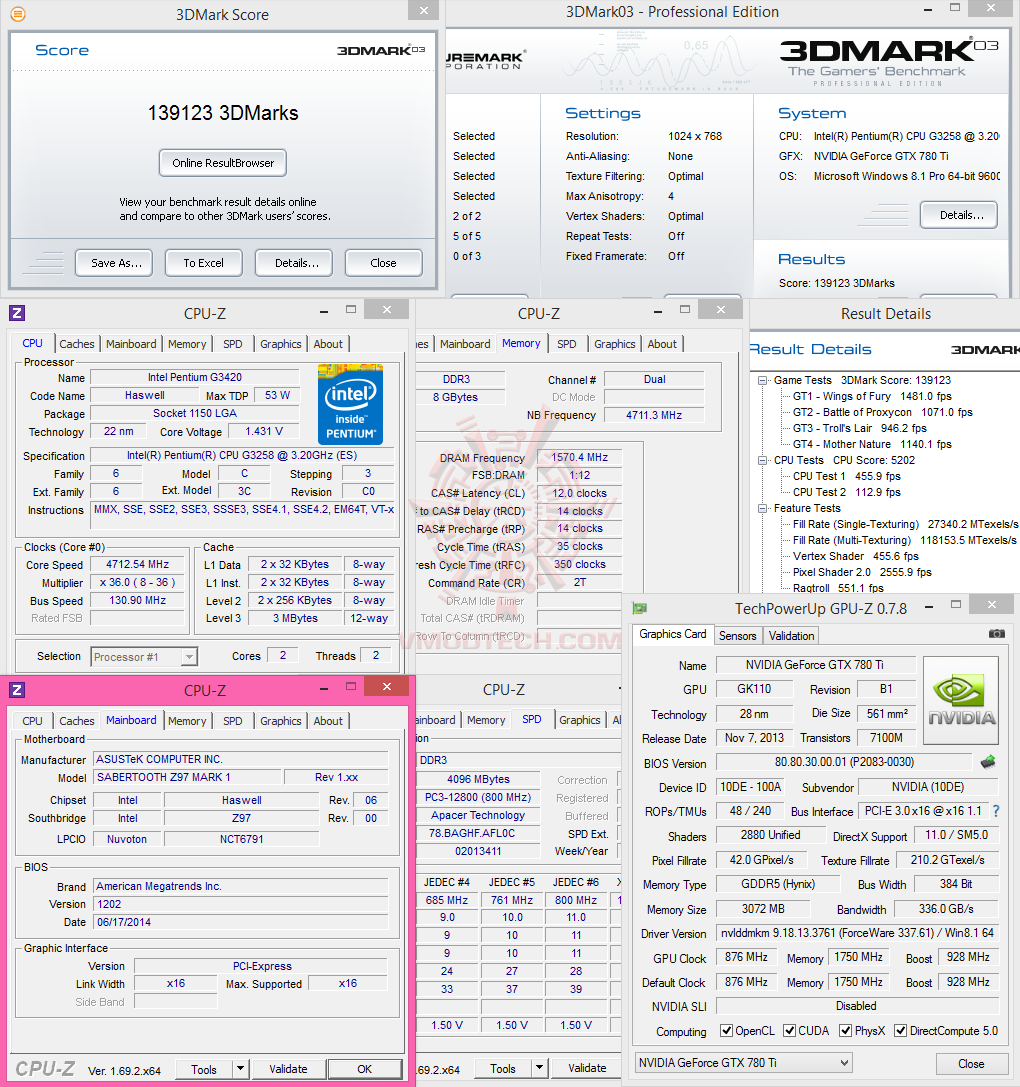Viewport: 1020px width, 1087px height.
Task: Click Close button in 3DMark Score dialog
Action: pos(383,263)
